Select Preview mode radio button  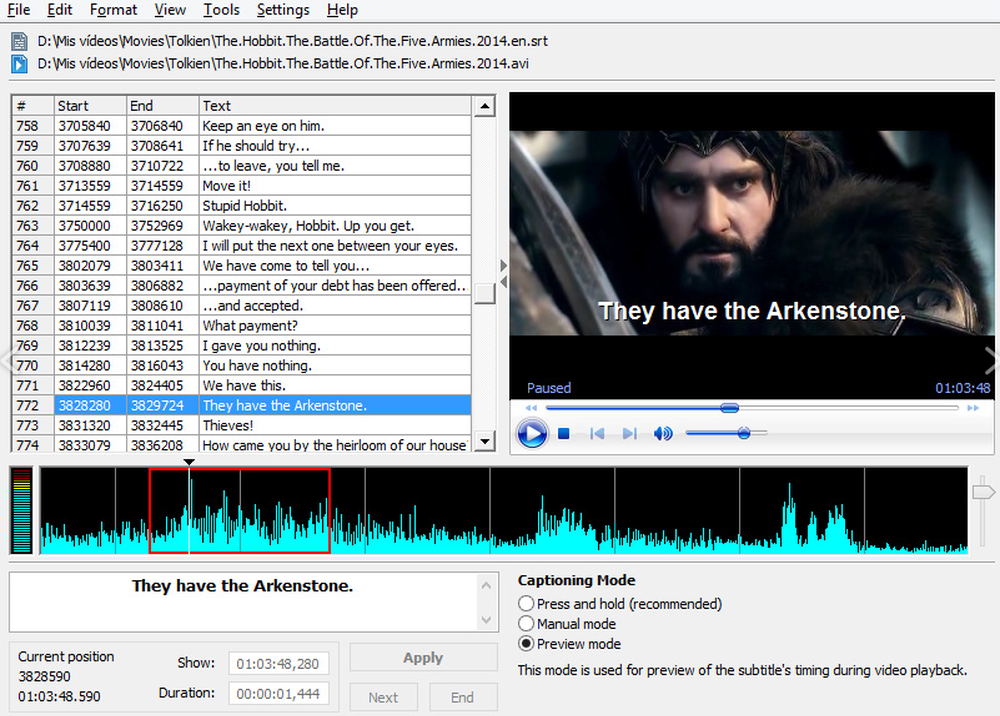pos(570,644)
